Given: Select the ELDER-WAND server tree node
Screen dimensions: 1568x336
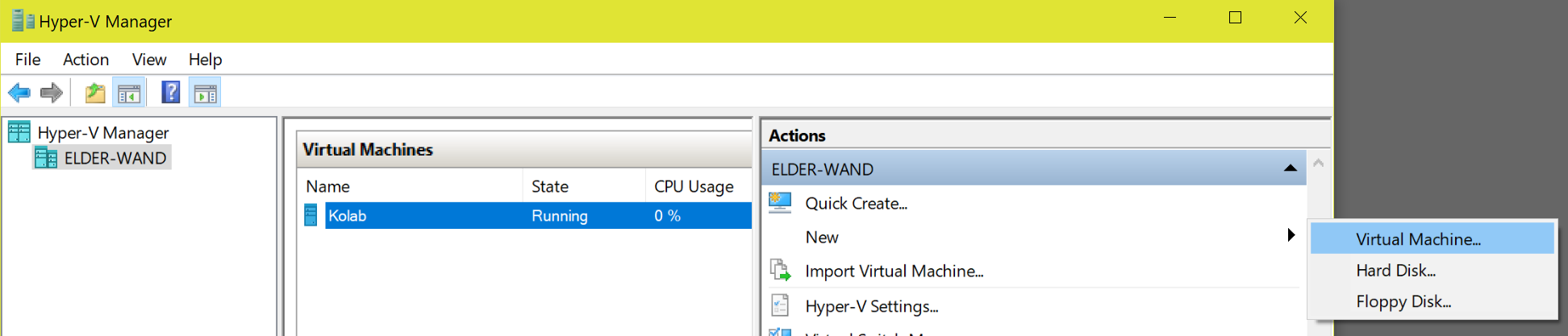Looking at the screenshot, I should [115, 159].
